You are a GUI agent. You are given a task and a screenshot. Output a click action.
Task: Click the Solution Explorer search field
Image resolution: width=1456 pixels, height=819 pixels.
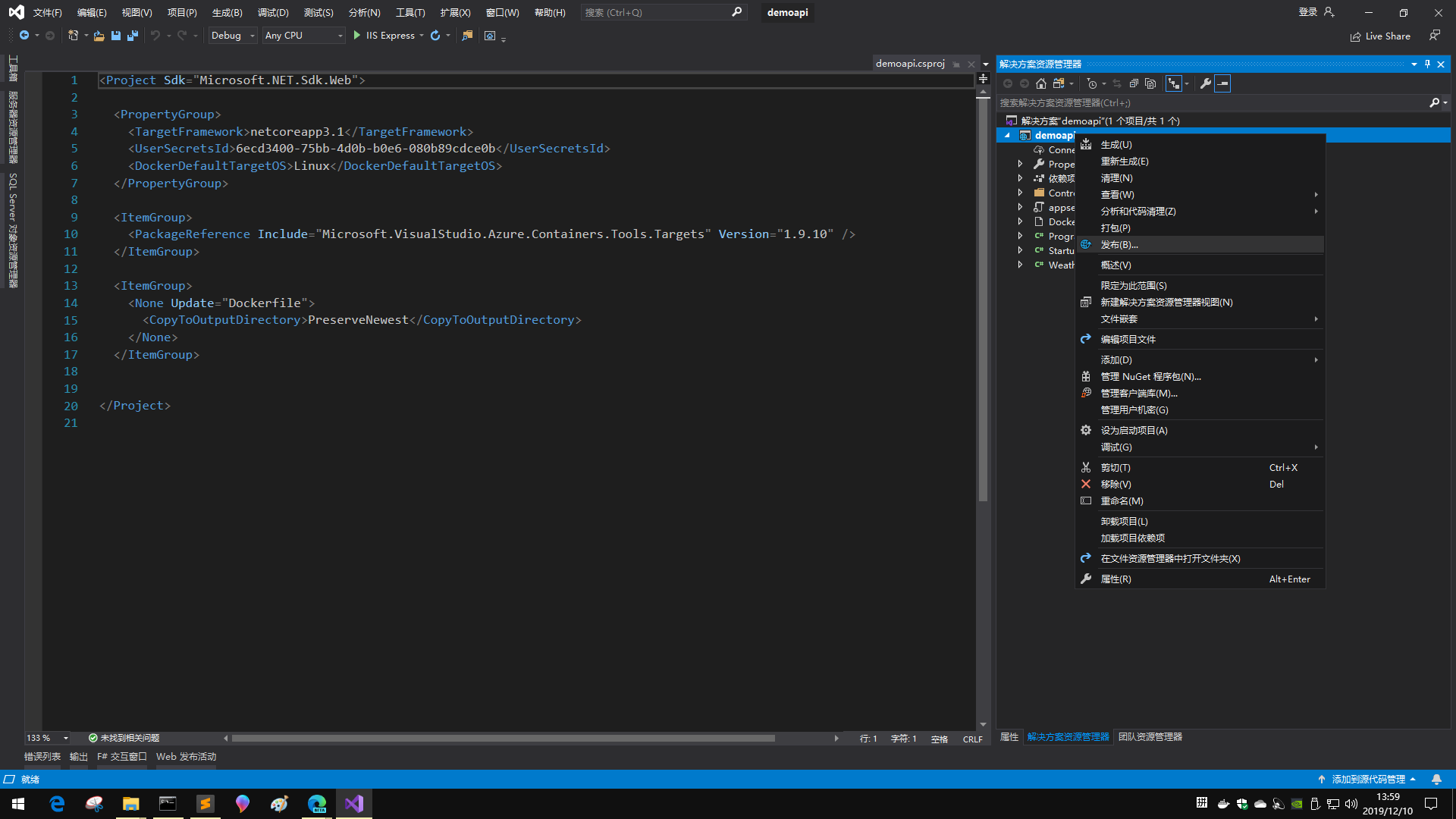click(1213, 103)
